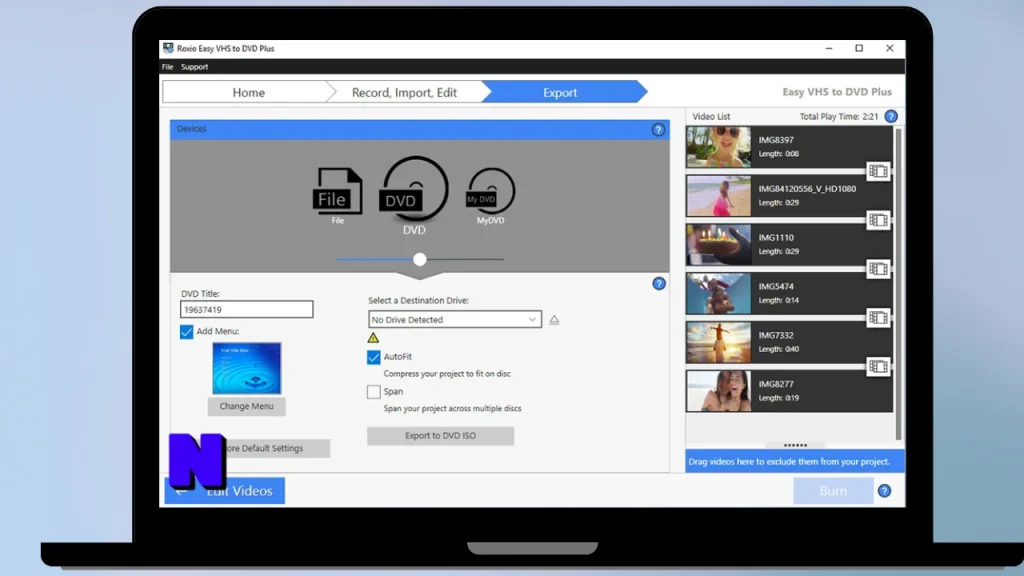Enable the Span checkbox
The image size is (1024, 576).
pos(374,392)
